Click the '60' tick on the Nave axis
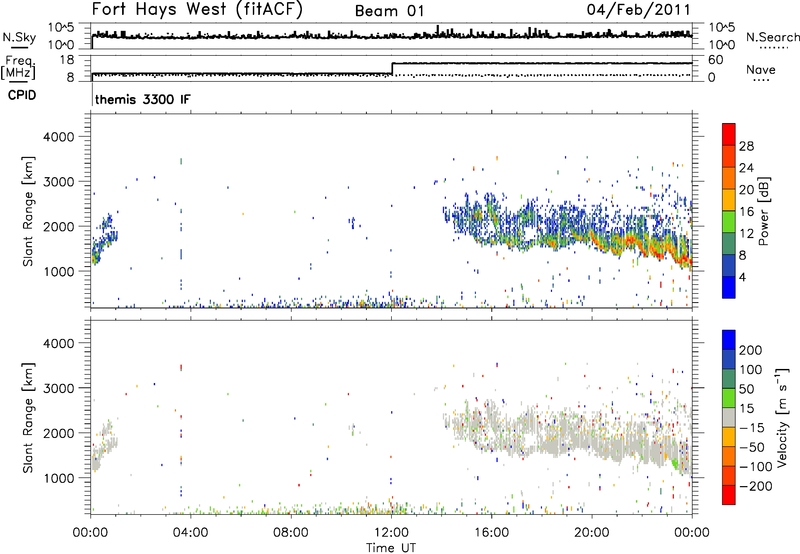Image resolution: width=800 pixels, height=554 pixels. pos(715,60)
